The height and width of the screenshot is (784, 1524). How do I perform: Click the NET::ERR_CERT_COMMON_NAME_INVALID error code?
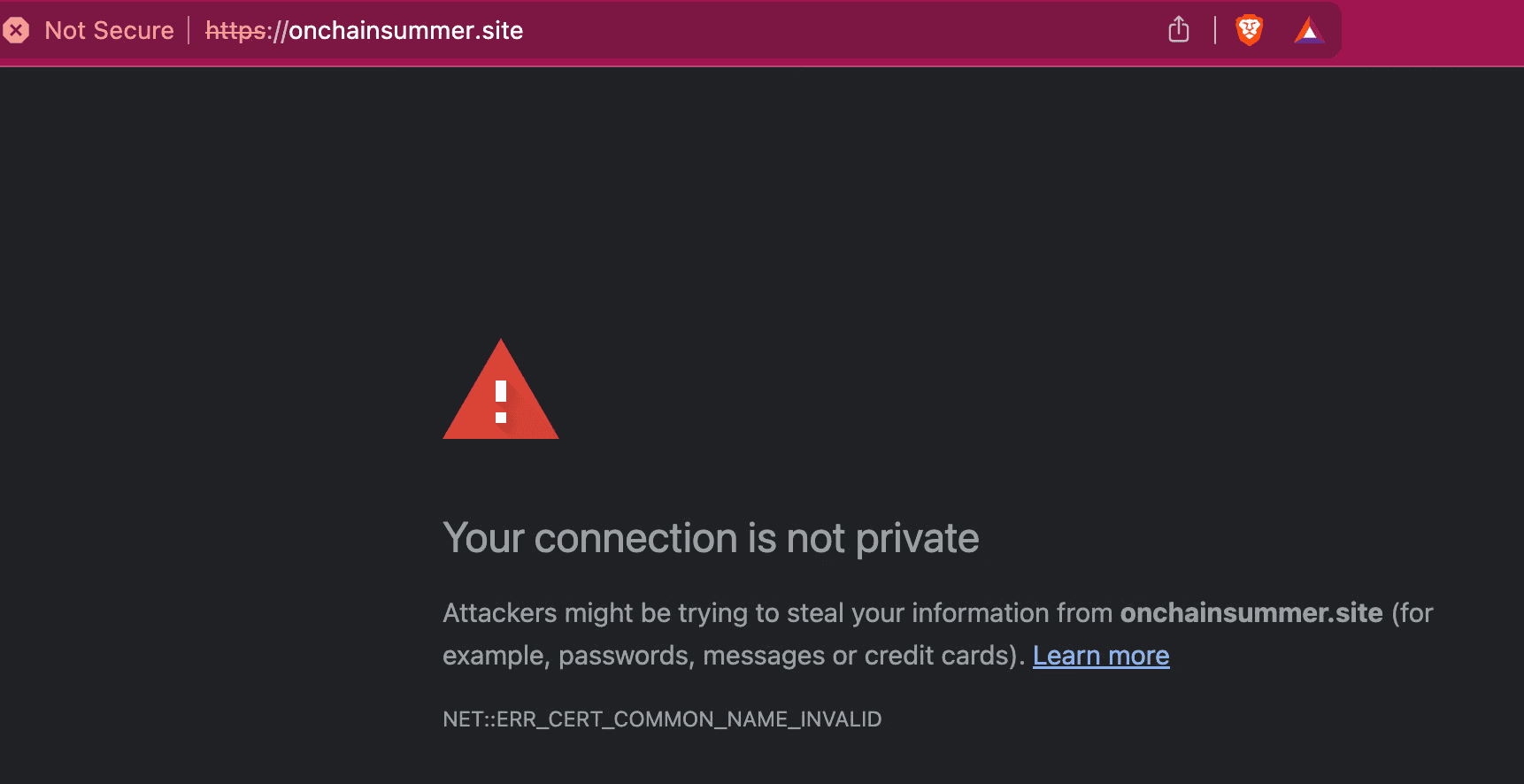click(661, 719)
